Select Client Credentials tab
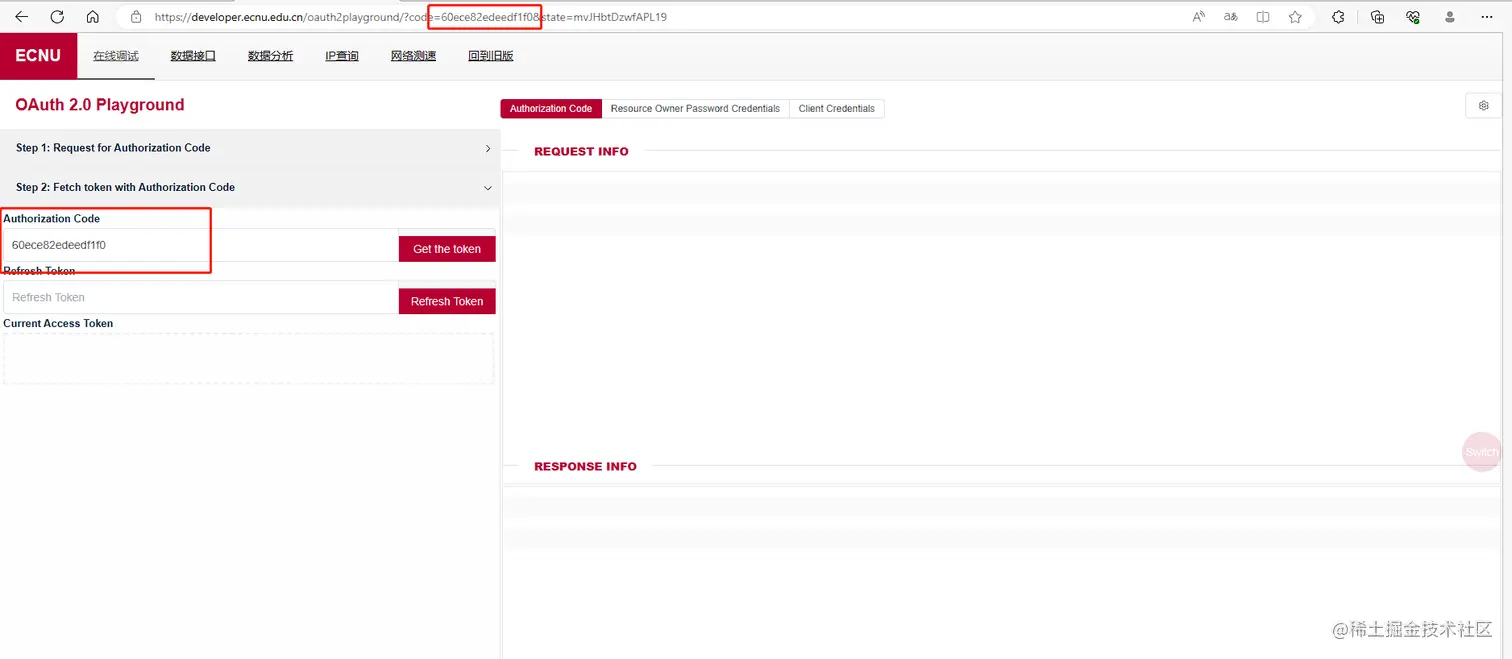Screen dimensions: 1512x659 click(x=836, y=109)
